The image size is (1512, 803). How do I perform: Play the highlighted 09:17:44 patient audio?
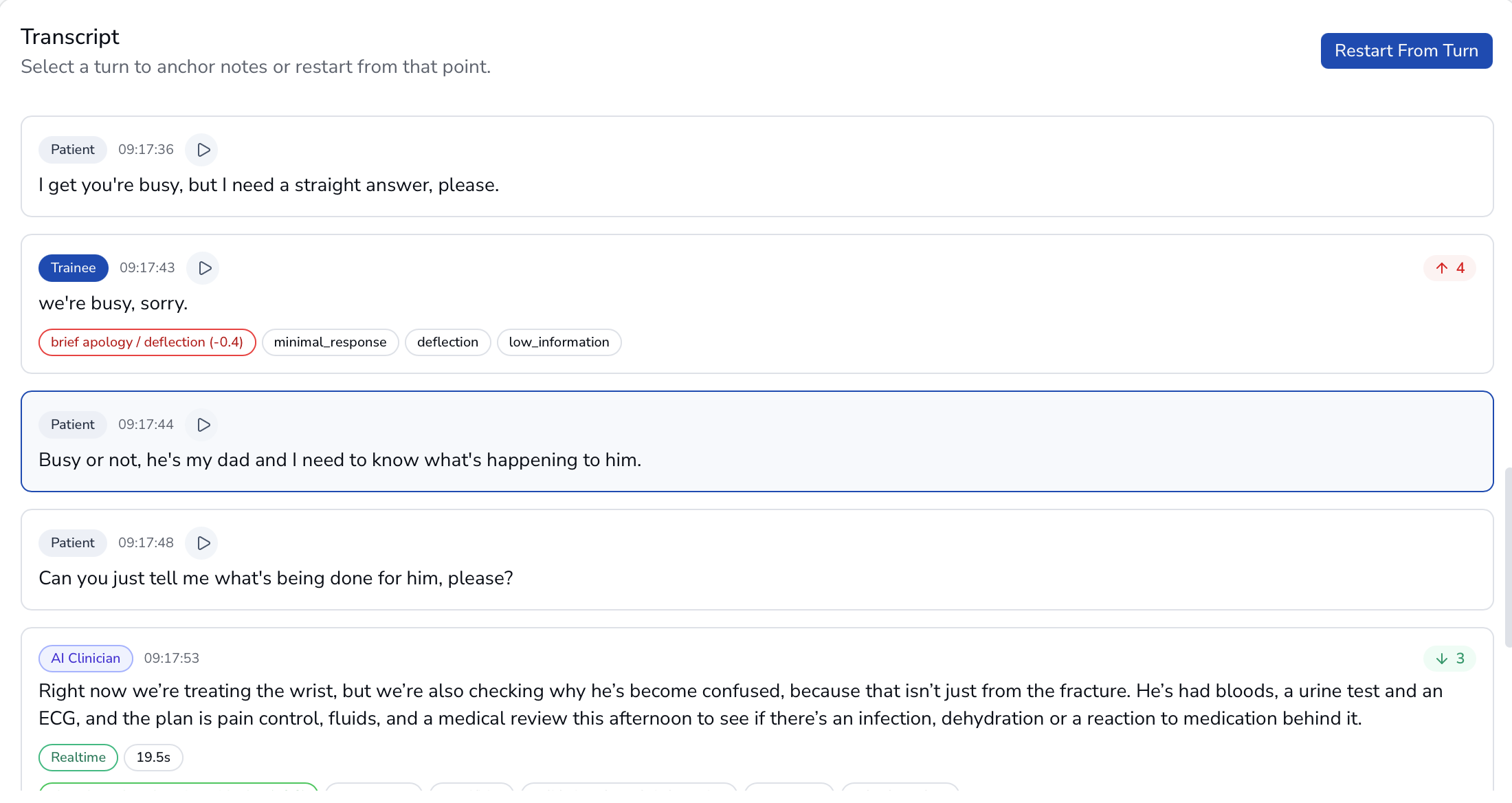coord(203,425)
